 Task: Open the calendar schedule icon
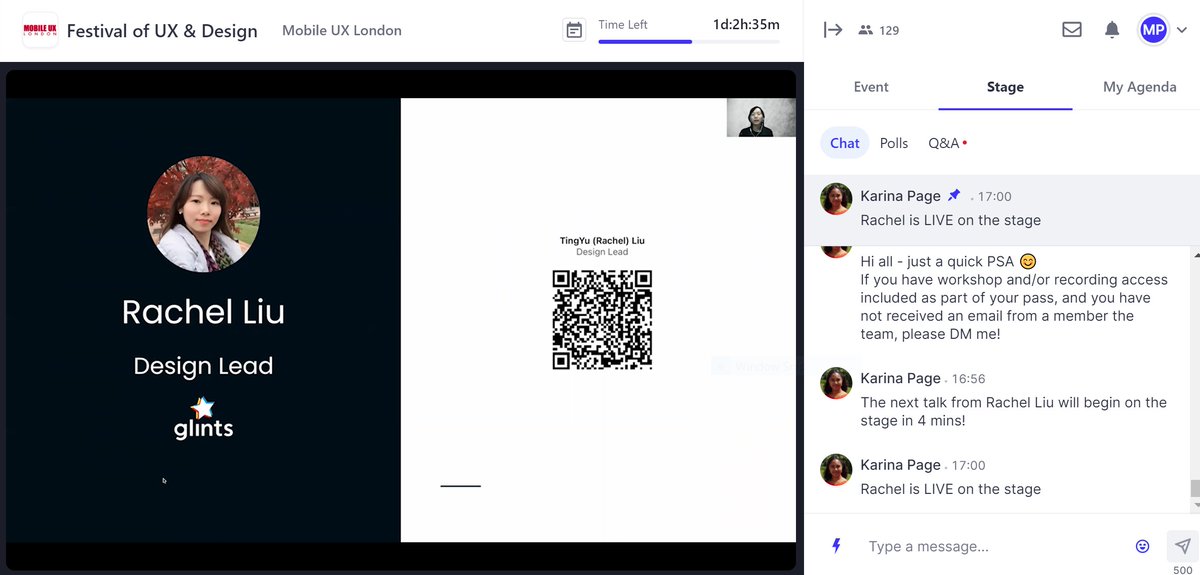pyautogui.click(x=574, y=30)
